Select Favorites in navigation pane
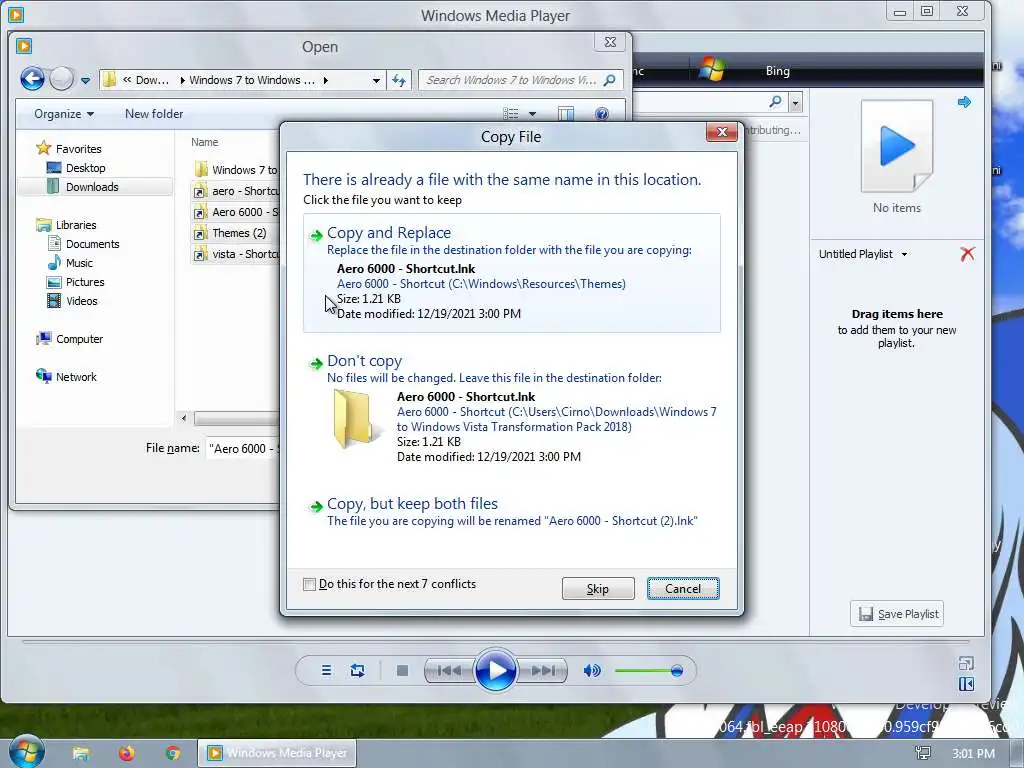Screen dimensions: 1024x768 (x=78, y=149)
